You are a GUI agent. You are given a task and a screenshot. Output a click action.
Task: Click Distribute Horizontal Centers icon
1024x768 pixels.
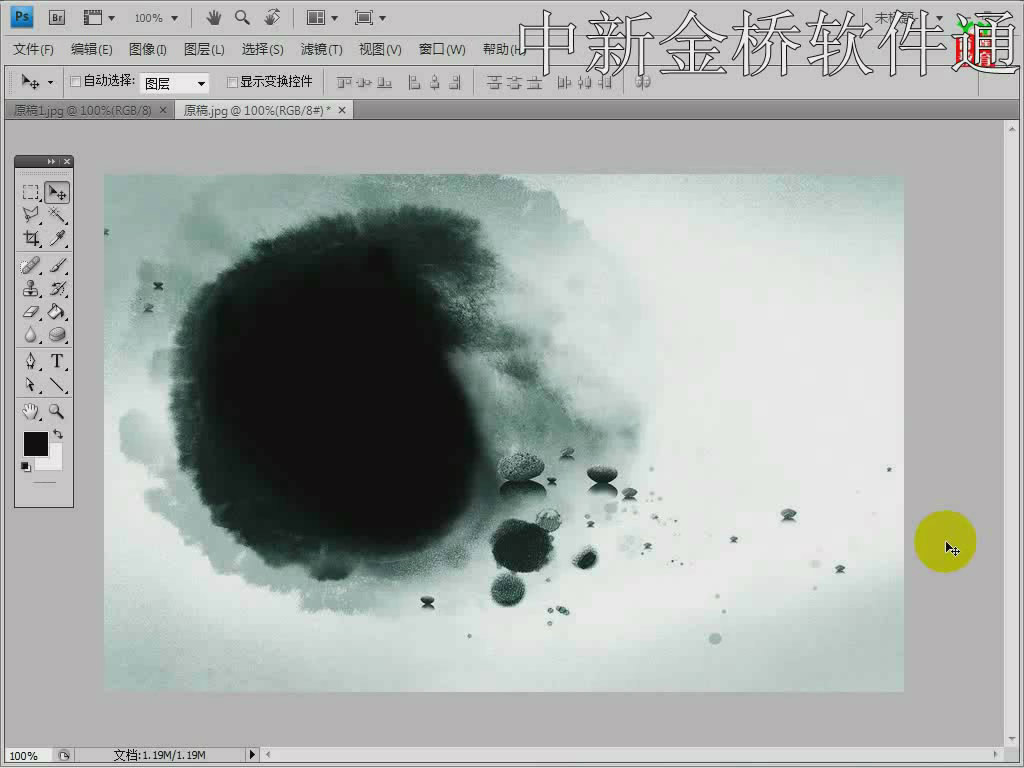pyautogui.click(x=585, y=83)
